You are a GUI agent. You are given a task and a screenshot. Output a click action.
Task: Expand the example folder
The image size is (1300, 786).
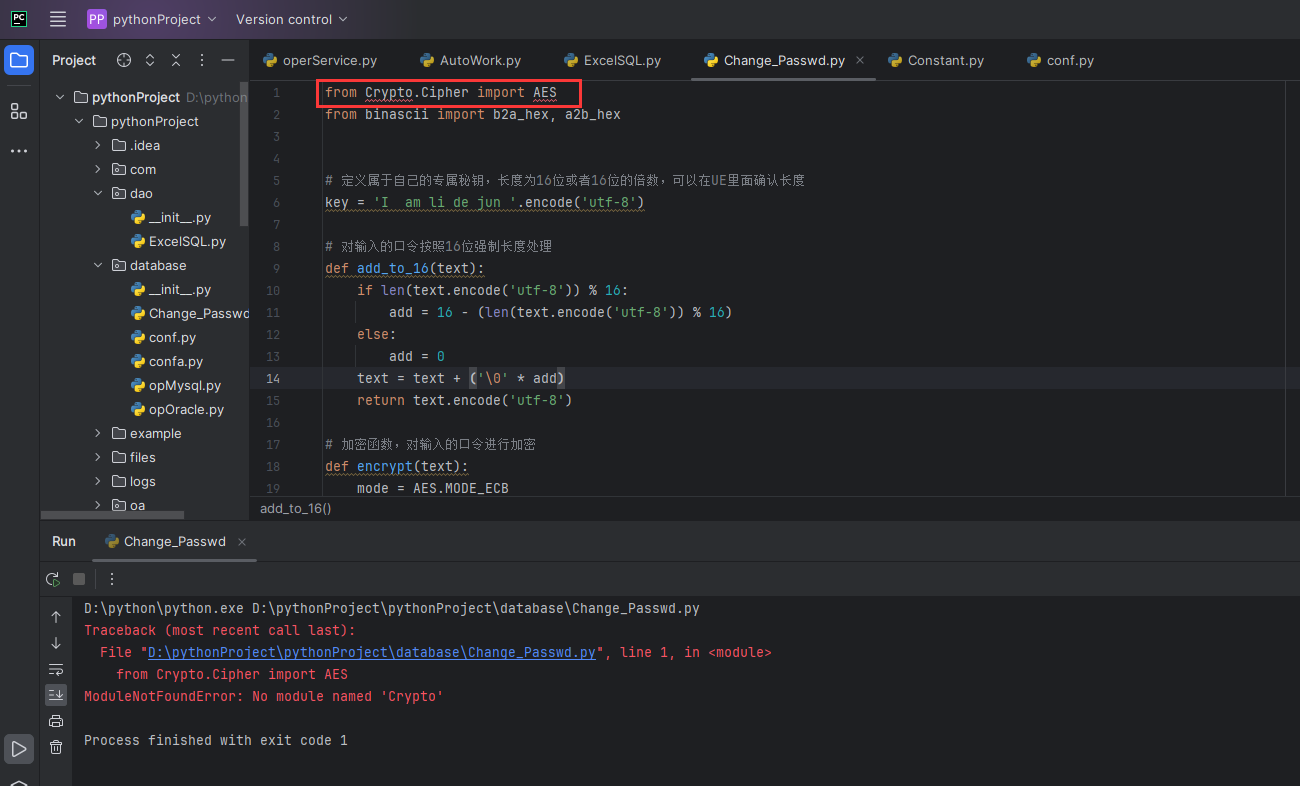98,433
